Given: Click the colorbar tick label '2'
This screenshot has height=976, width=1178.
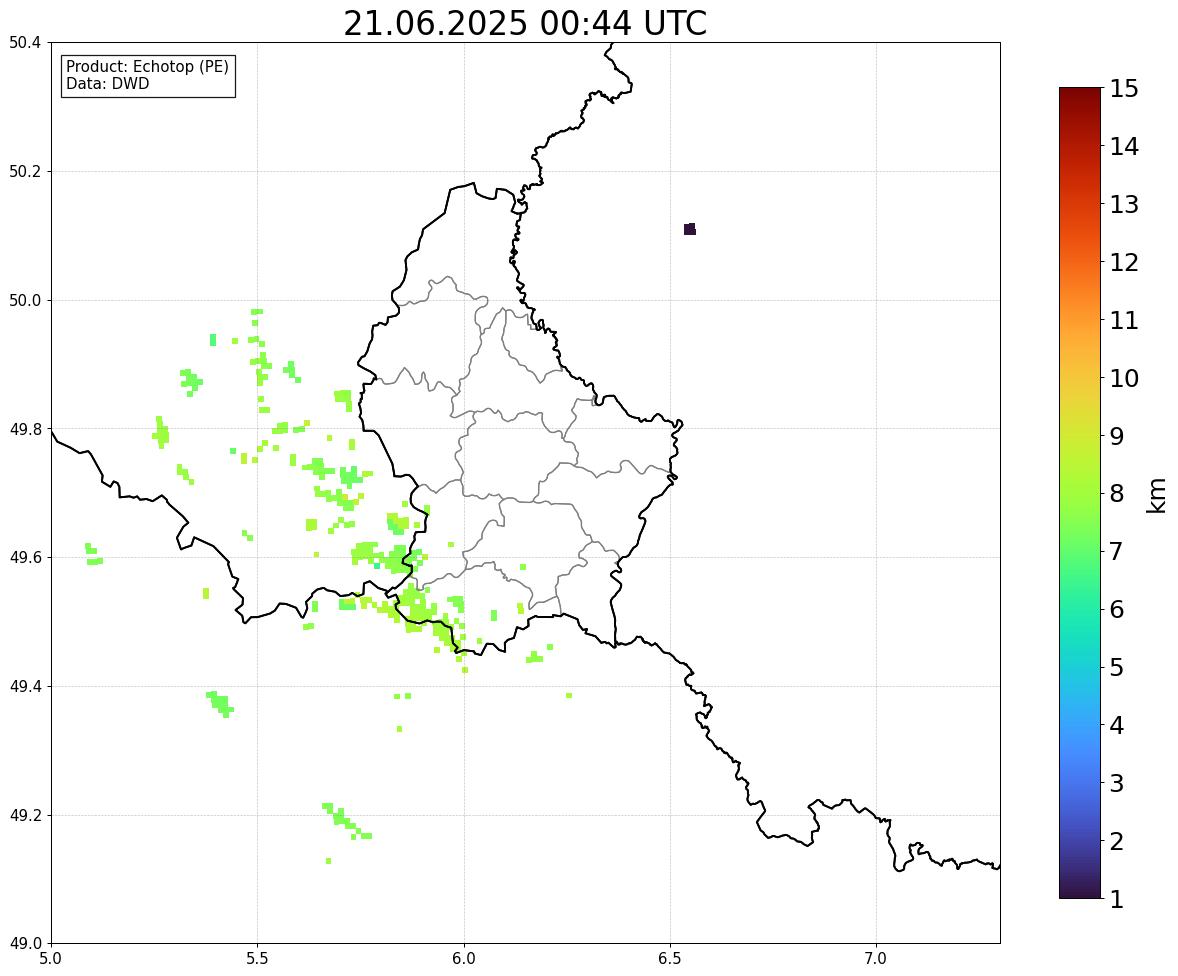Looking at the screenshot, I should [1116, 841].
